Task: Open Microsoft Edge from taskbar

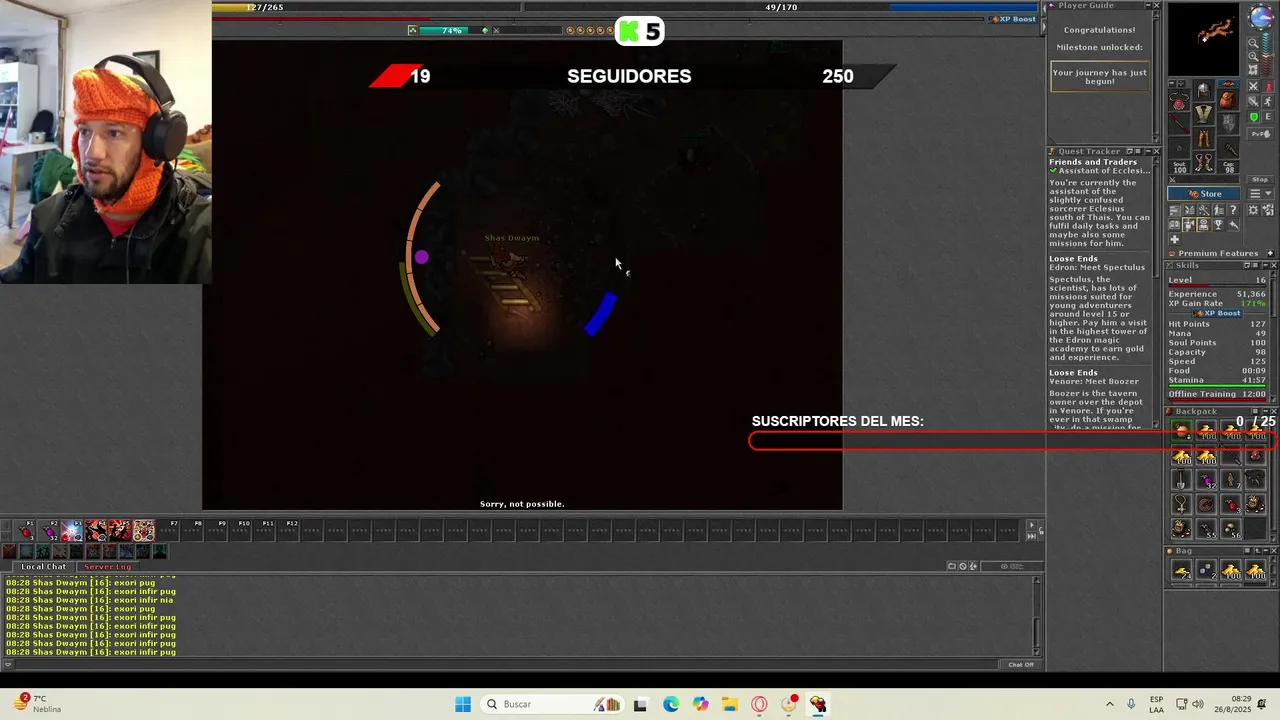Action: [x=670, y=704]
